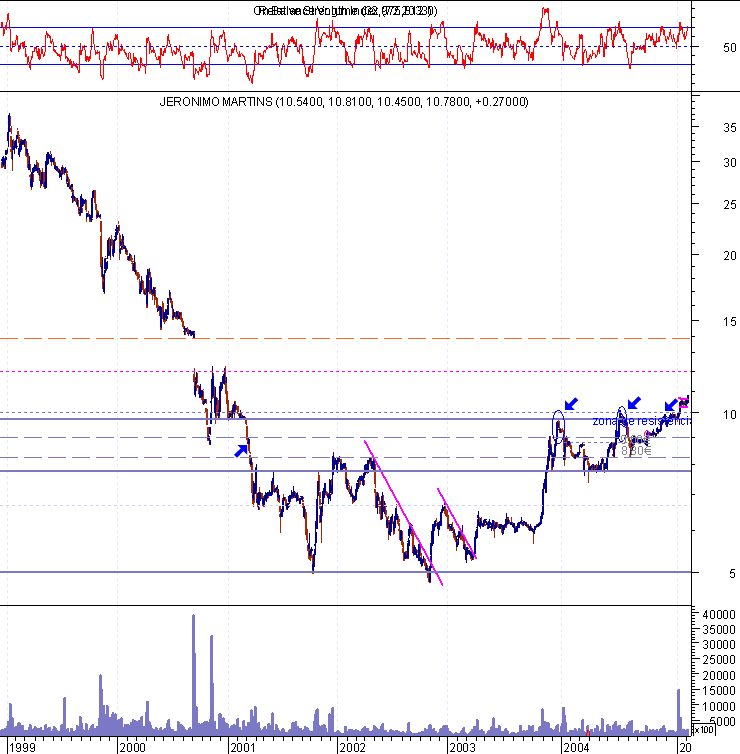740x754 pixels.
Task: Click volume axis label 40000
Action: click(x=719, y=615)
